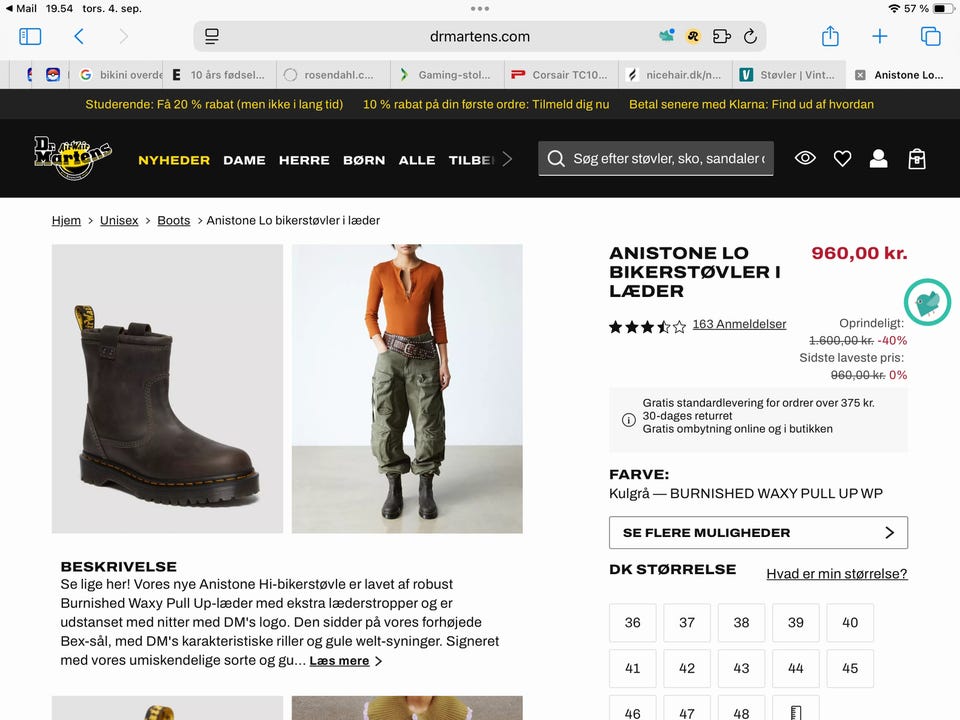
Task: Expand SE FLERE MULIGHEDER color options
Action: coord(757,532)
